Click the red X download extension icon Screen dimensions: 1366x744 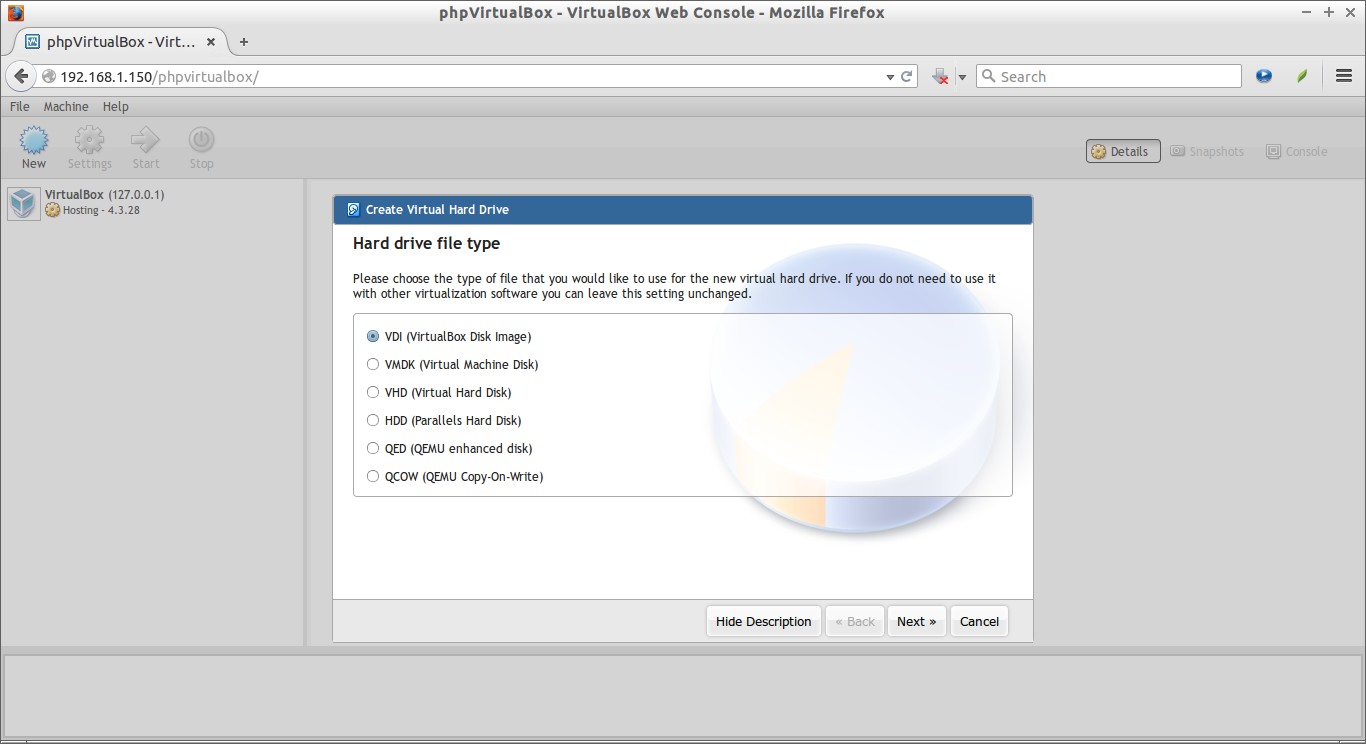tap(940, 77)
